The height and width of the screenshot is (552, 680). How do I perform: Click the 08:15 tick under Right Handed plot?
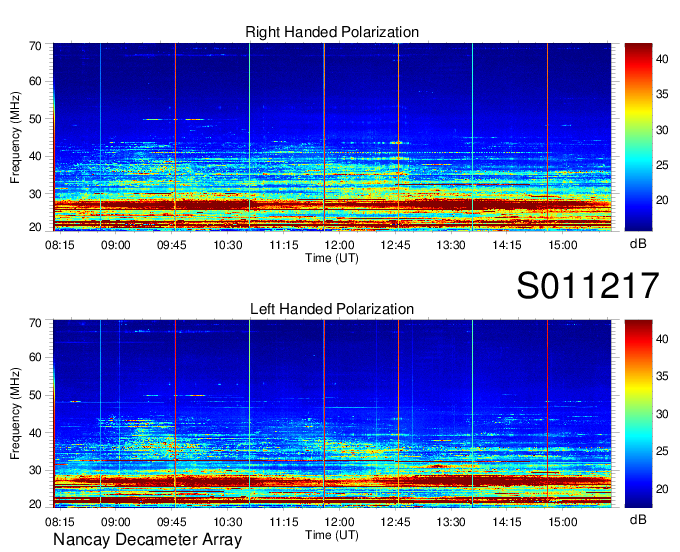pyautogui.click(x=60, y=245)
